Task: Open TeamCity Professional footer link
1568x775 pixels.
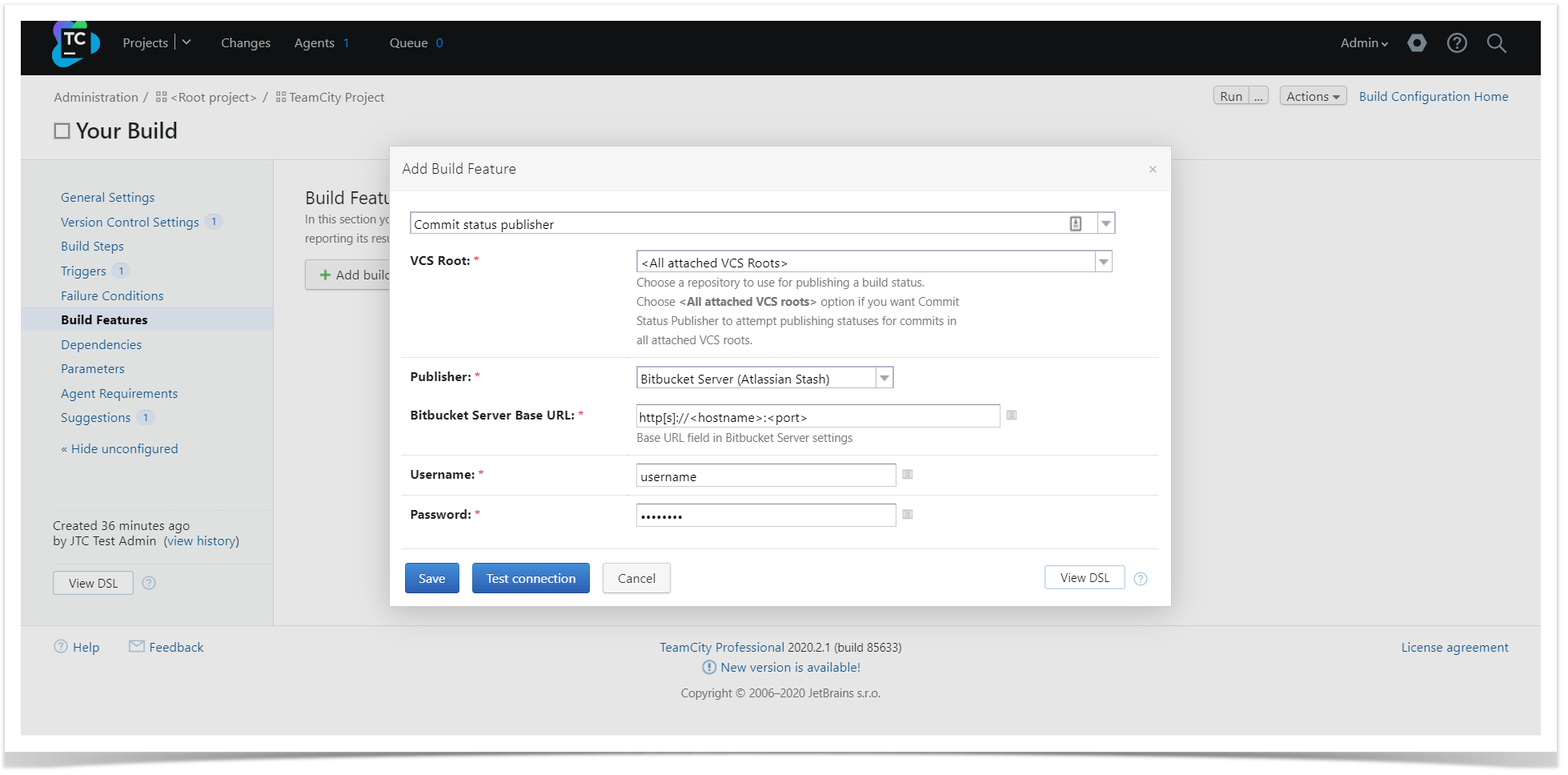Action: tap(722, 647)
